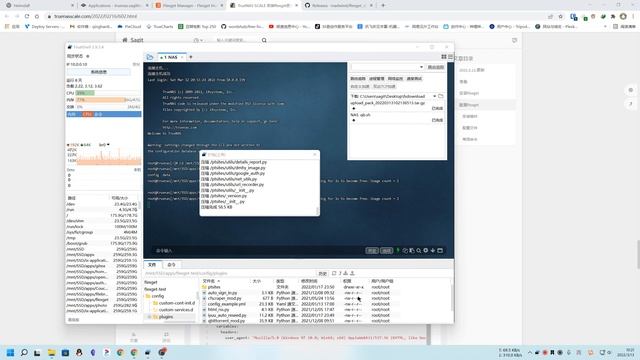Click the list view layout icon
This screenshot has width=640, height=360.
pos(450,57)
